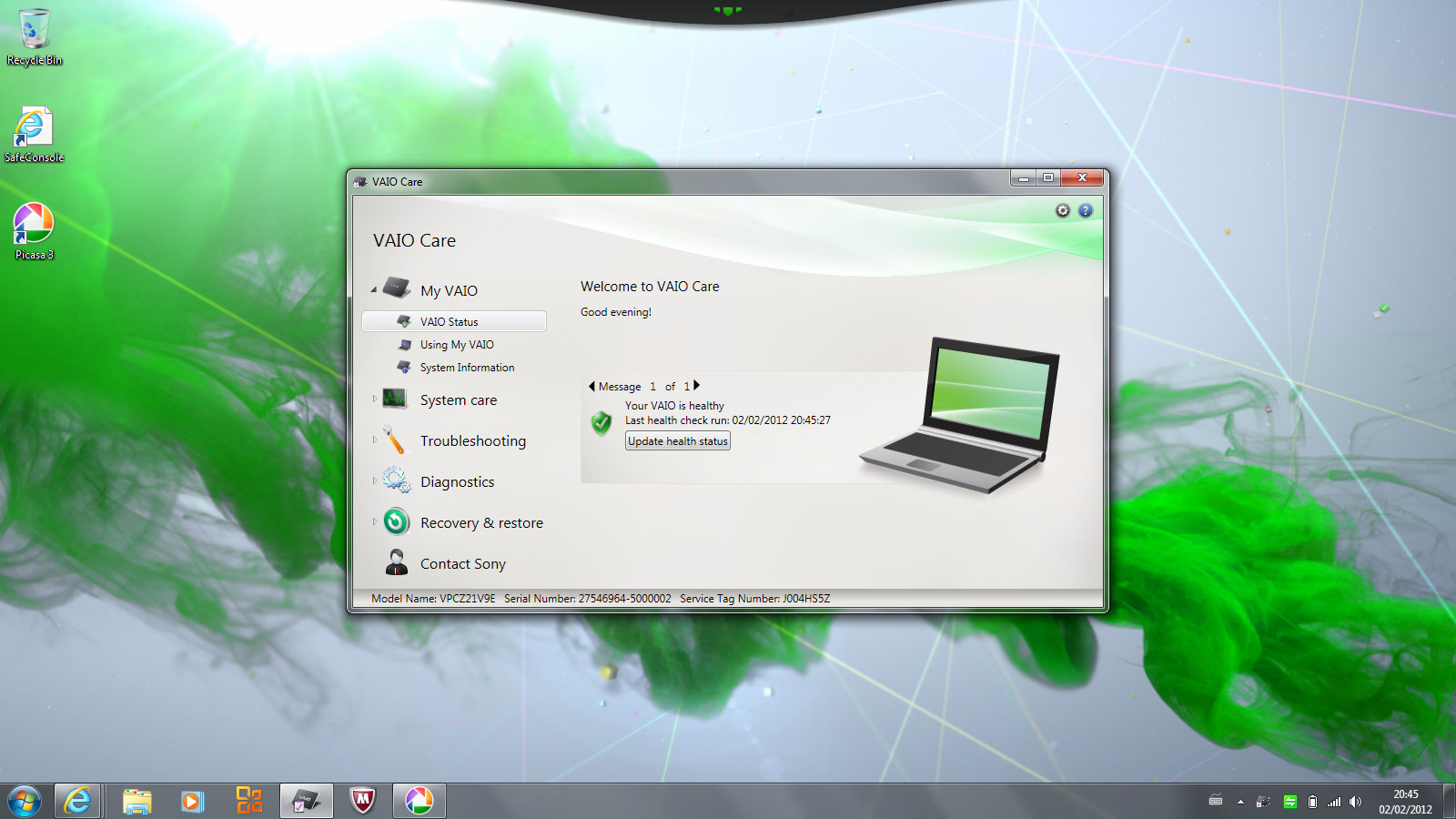Click the network signal tray icon

[1334, 802]
